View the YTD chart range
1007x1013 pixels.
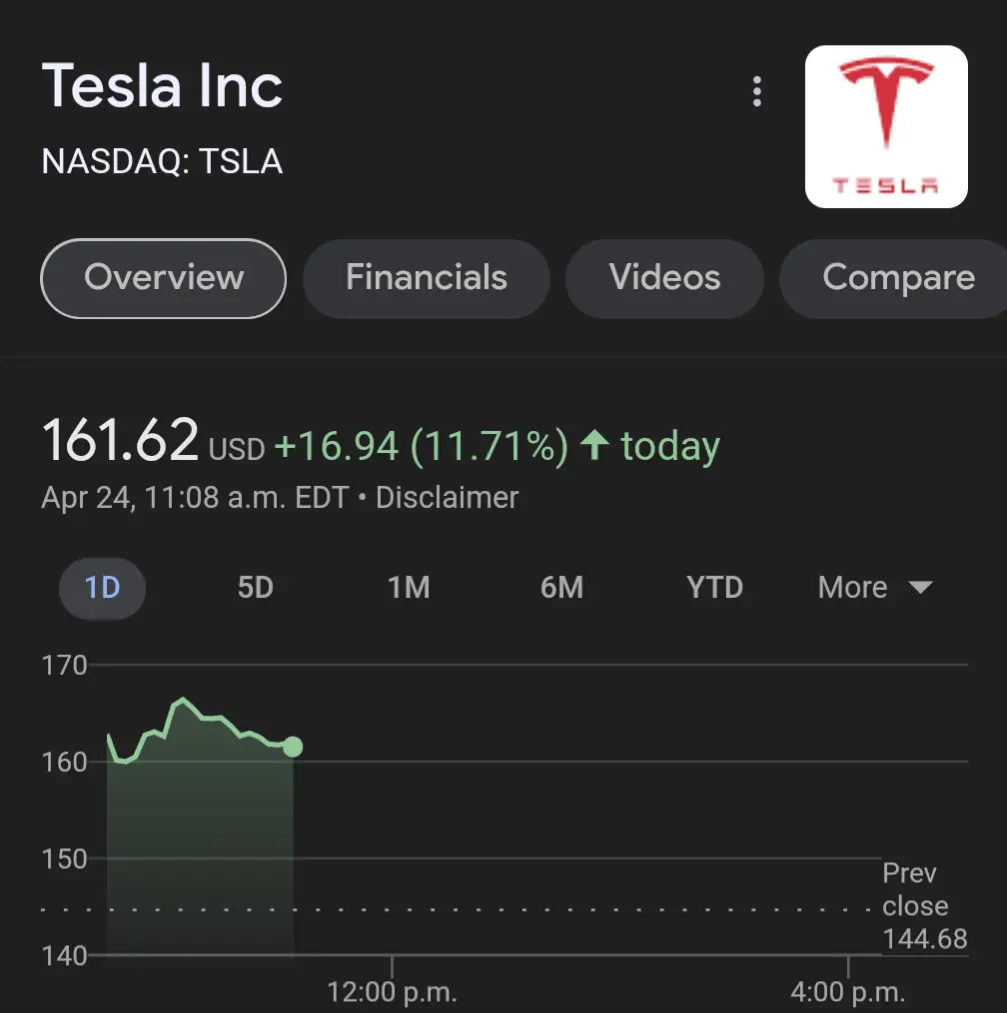pos(714,588)
